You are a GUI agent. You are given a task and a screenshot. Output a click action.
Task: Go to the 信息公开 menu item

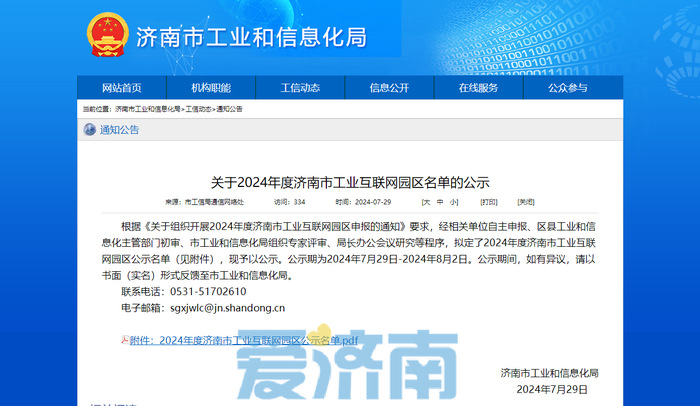[389, 88]
